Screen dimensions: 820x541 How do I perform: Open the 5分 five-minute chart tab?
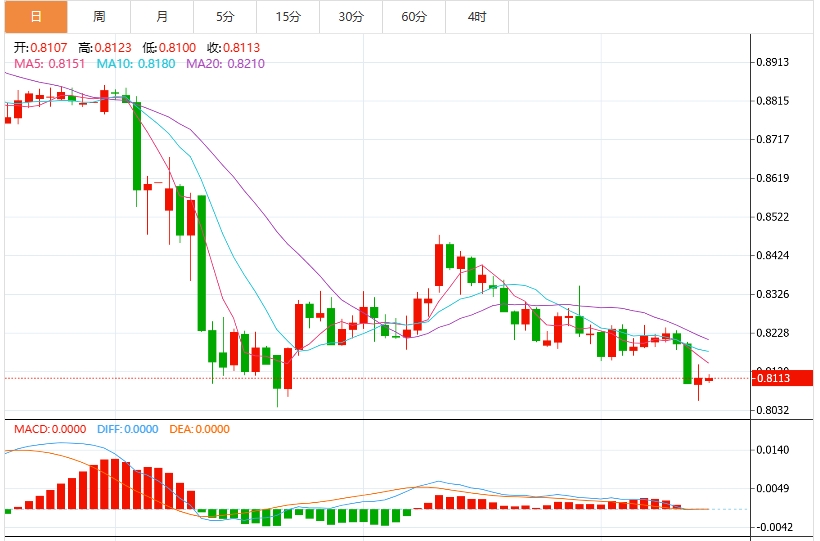pyautogui.click(x=225, y=17)
